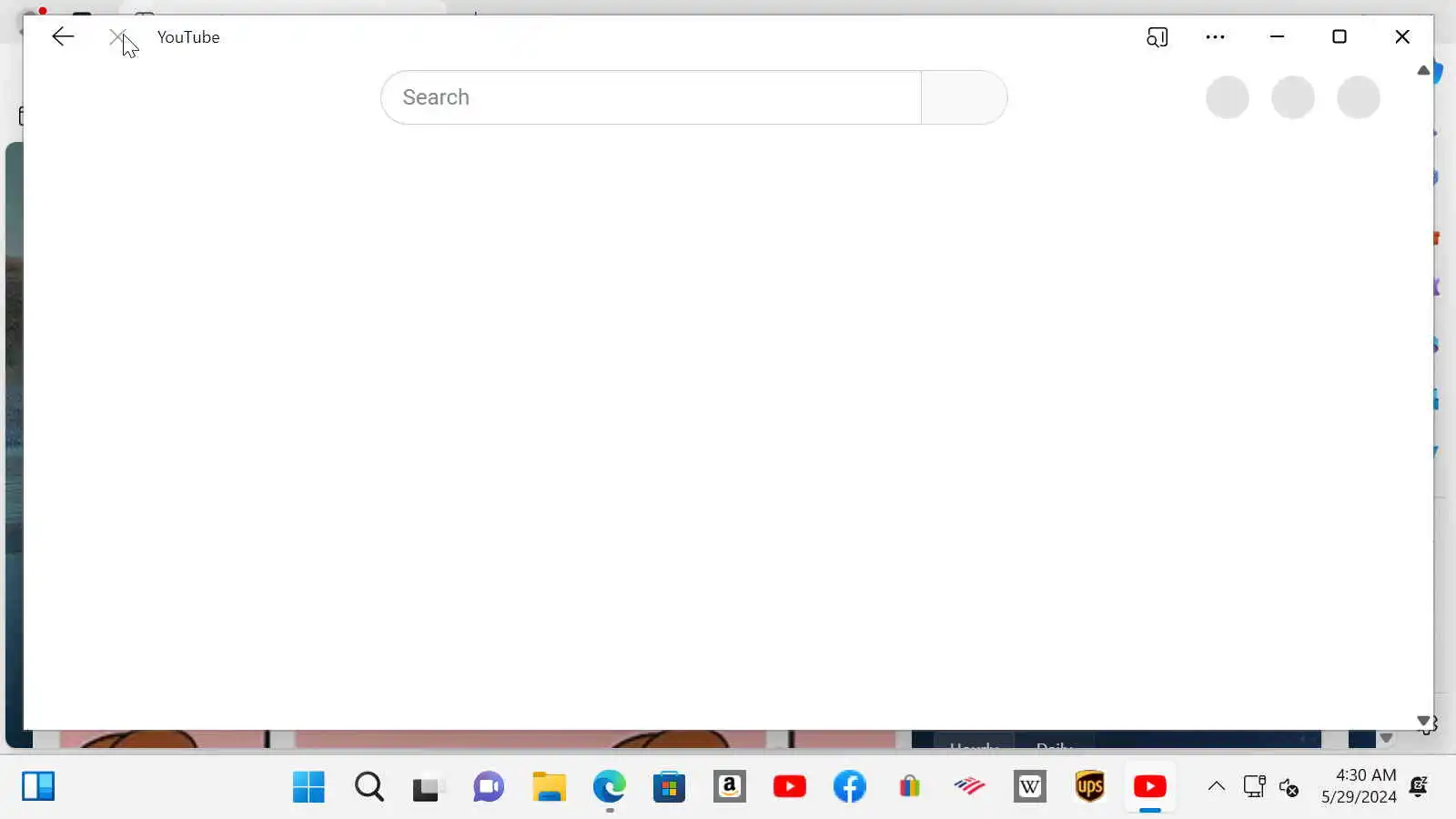Open the shopping bag app icon

click(910, 786)
